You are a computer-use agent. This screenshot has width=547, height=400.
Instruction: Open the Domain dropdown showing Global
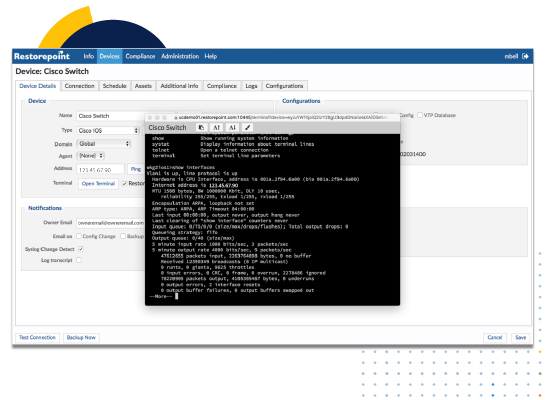(104, 144)
